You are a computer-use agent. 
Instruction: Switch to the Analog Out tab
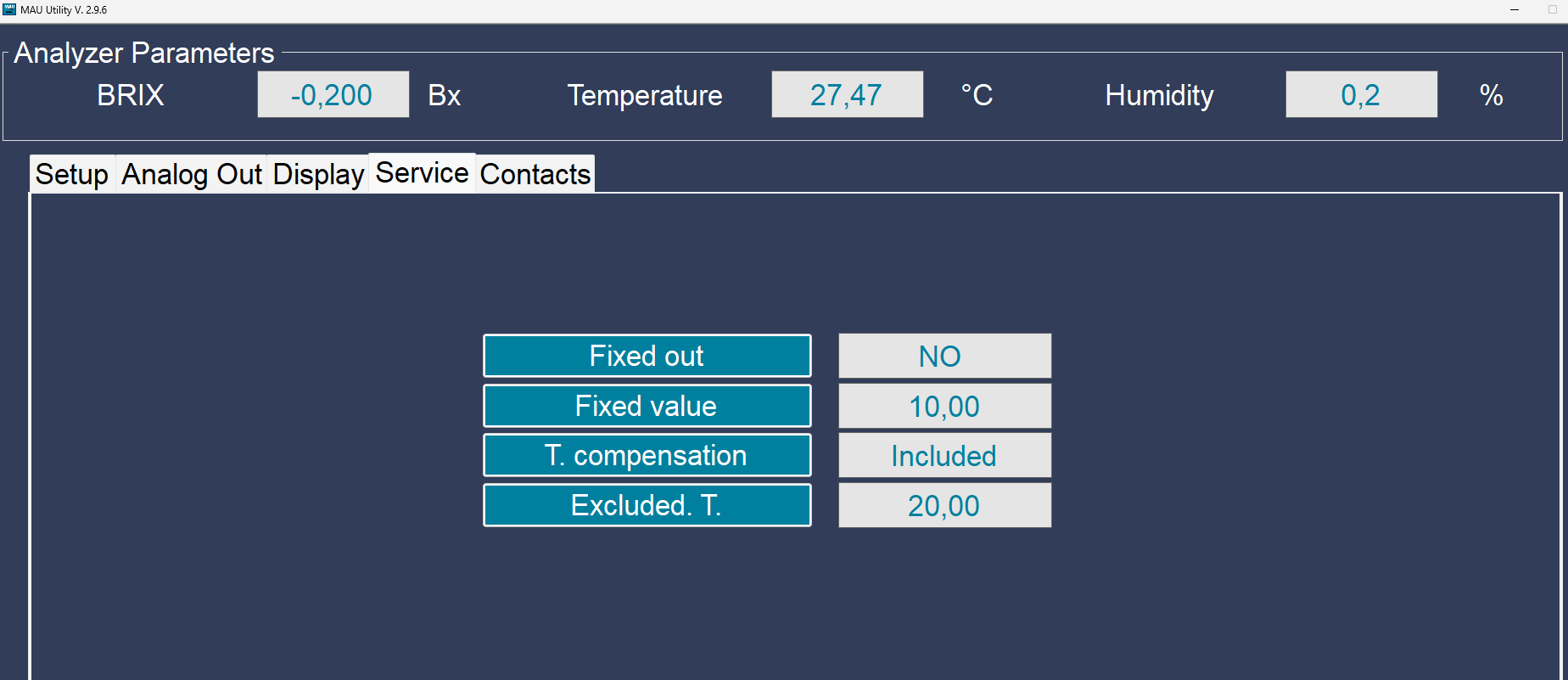192,174
